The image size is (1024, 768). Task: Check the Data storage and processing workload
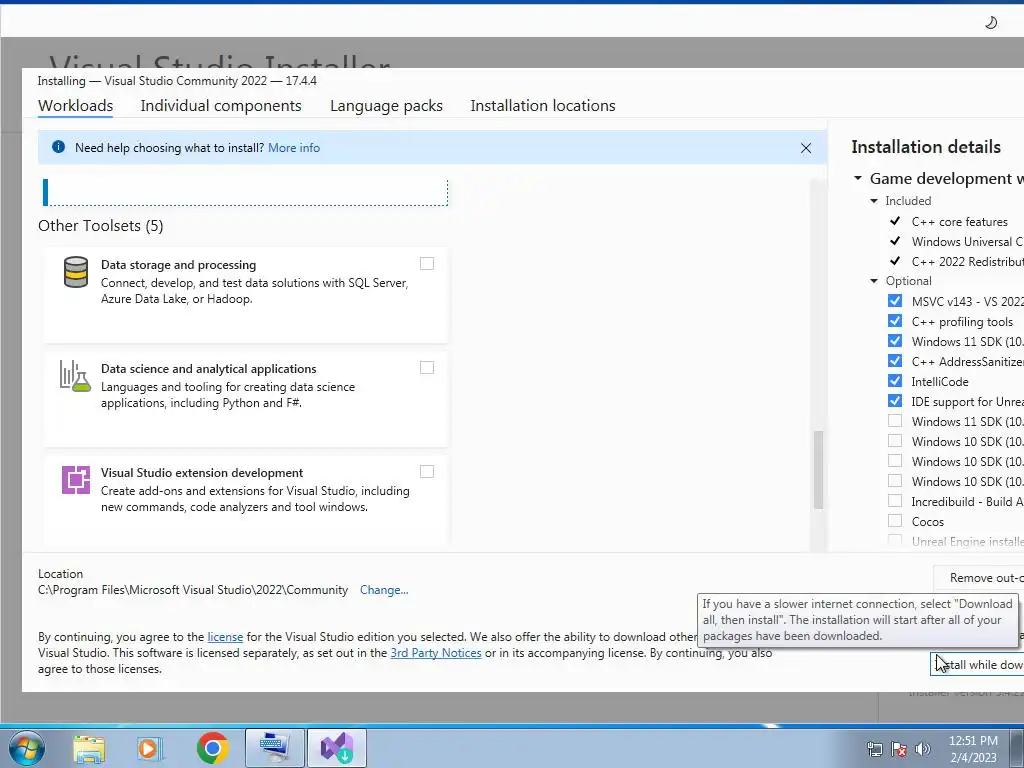tap(426, 264)
